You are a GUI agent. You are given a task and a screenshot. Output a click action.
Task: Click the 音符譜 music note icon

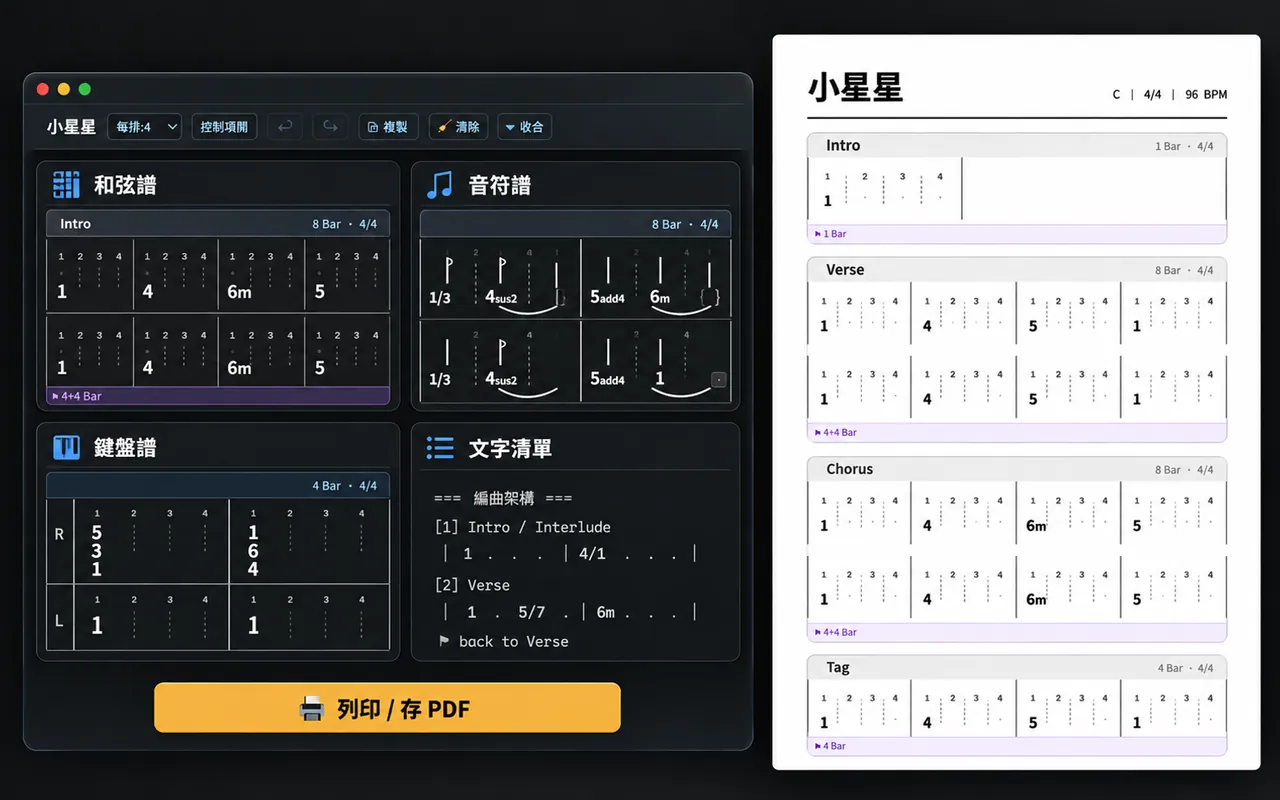[x=440, y=185]
